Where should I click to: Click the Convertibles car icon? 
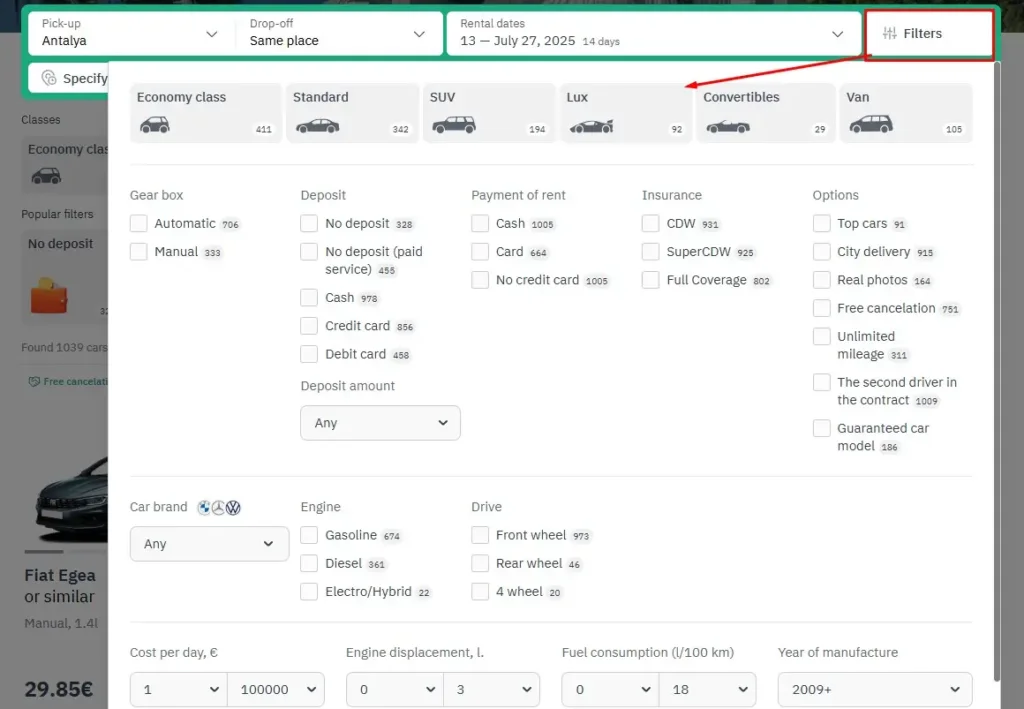(728, 126)
